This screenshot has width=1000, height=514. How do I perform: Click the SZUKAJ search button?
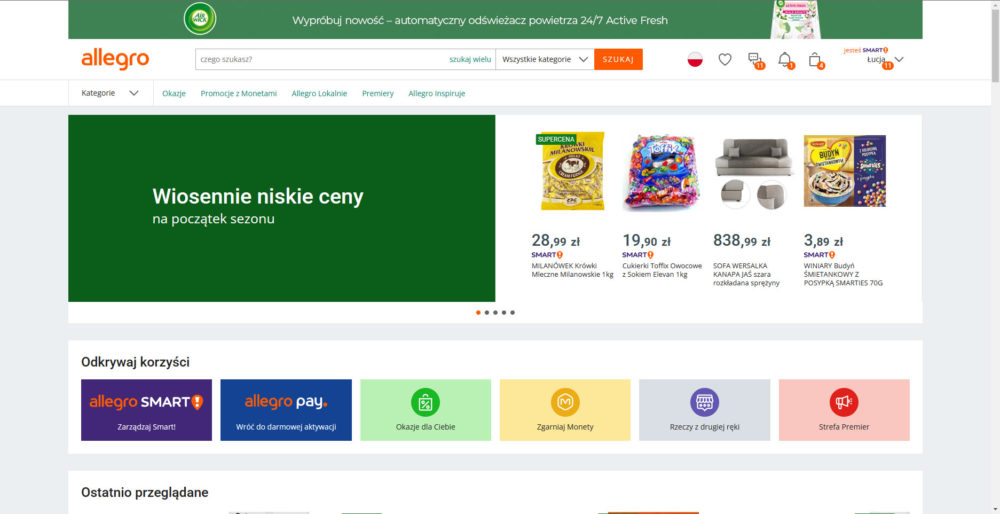tap(618, 59)
